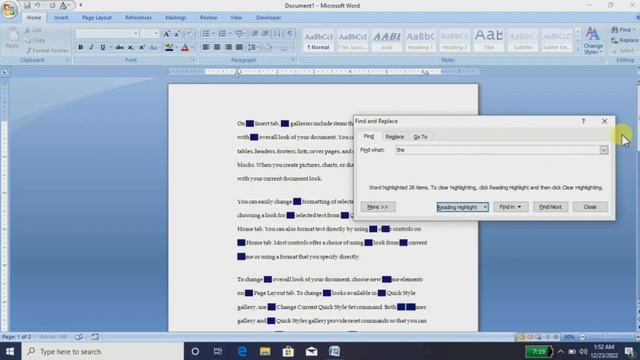Expand the Styles gallery more arrow
The width and height of the screenshot is (640, 360).
click(x=578, y=49)
